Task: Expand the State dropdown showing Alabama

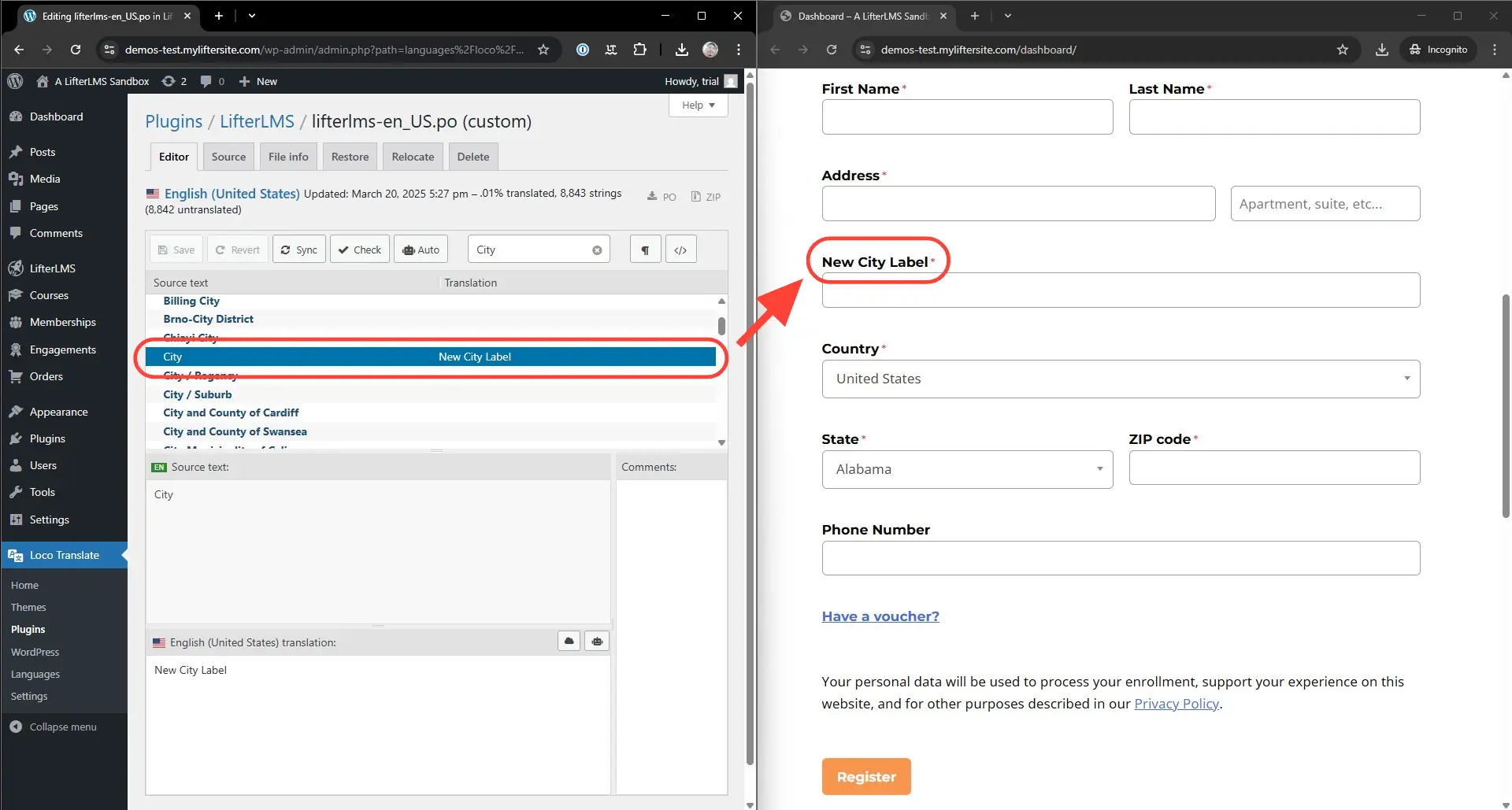Action: (x=967, y=469)
